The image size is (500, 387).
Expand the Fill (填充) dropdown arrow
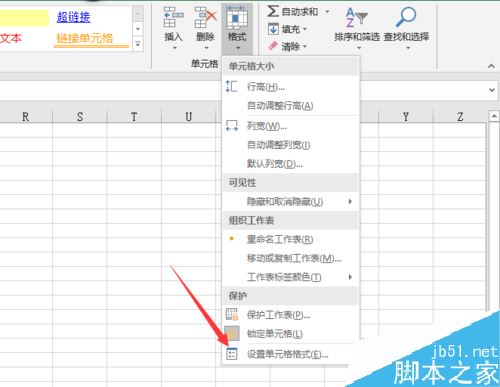click(x=304, y=29)
